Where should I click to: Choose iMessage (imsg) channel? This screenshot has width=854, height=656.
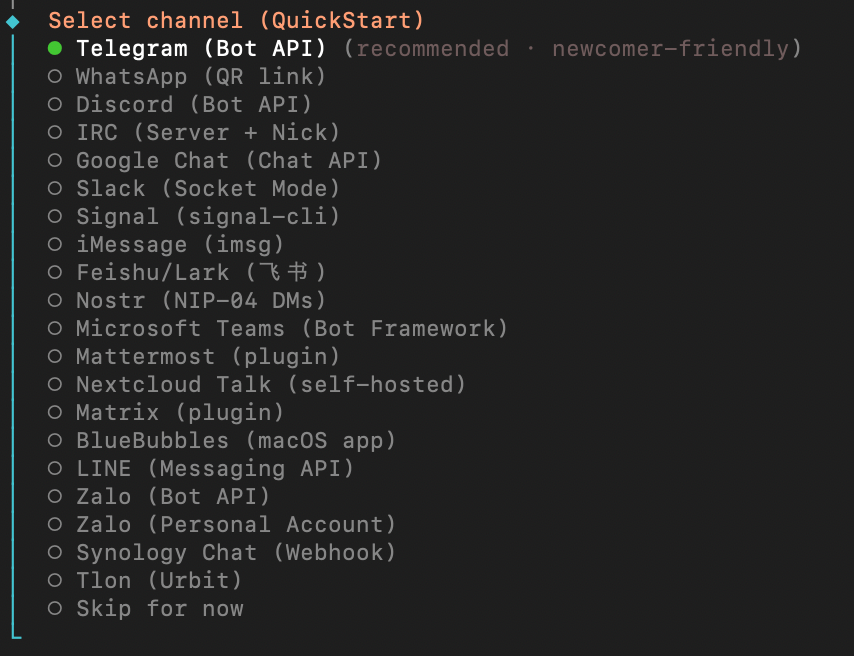[180, 244]
